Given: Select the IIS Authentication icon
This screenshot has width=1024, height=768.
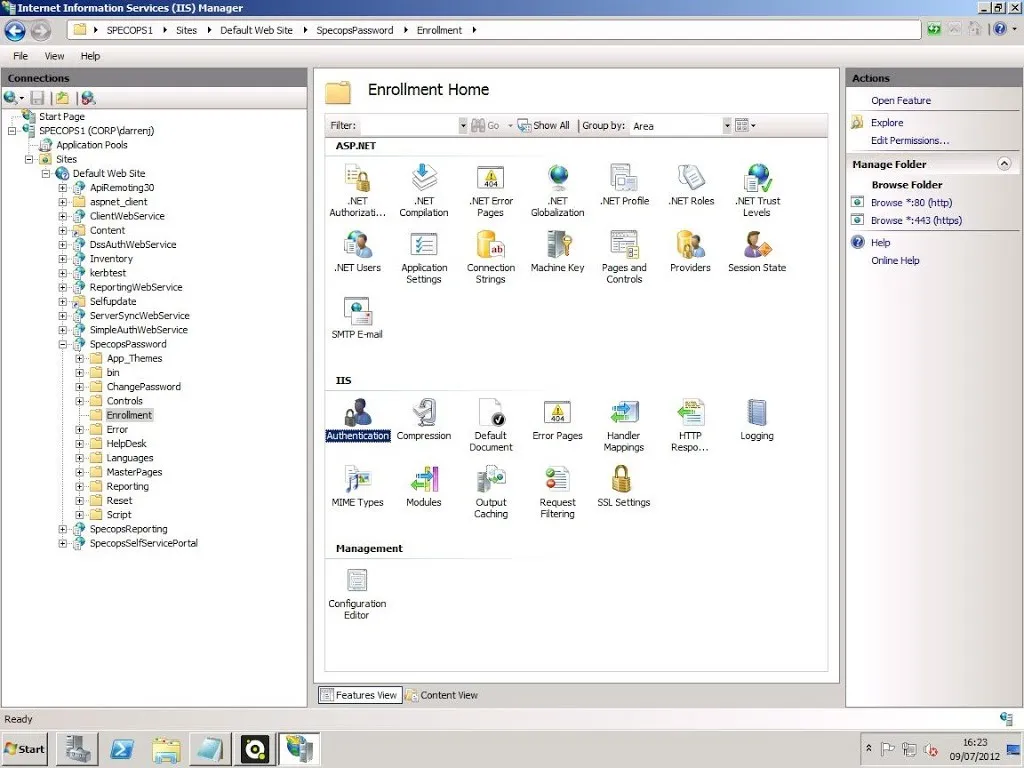Looking at the screenshot, I should tap(357, 419).
